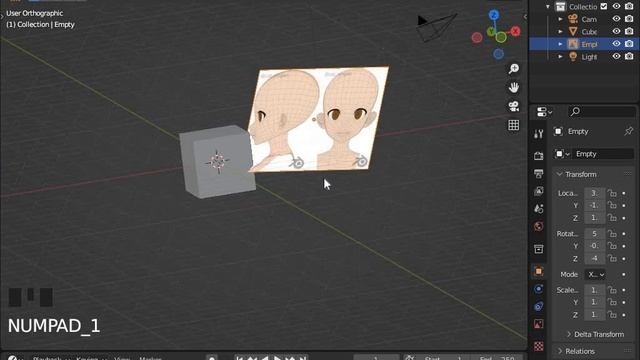640x360 pixels.
Task: Lock the Scale Z value
Action: 612,315
